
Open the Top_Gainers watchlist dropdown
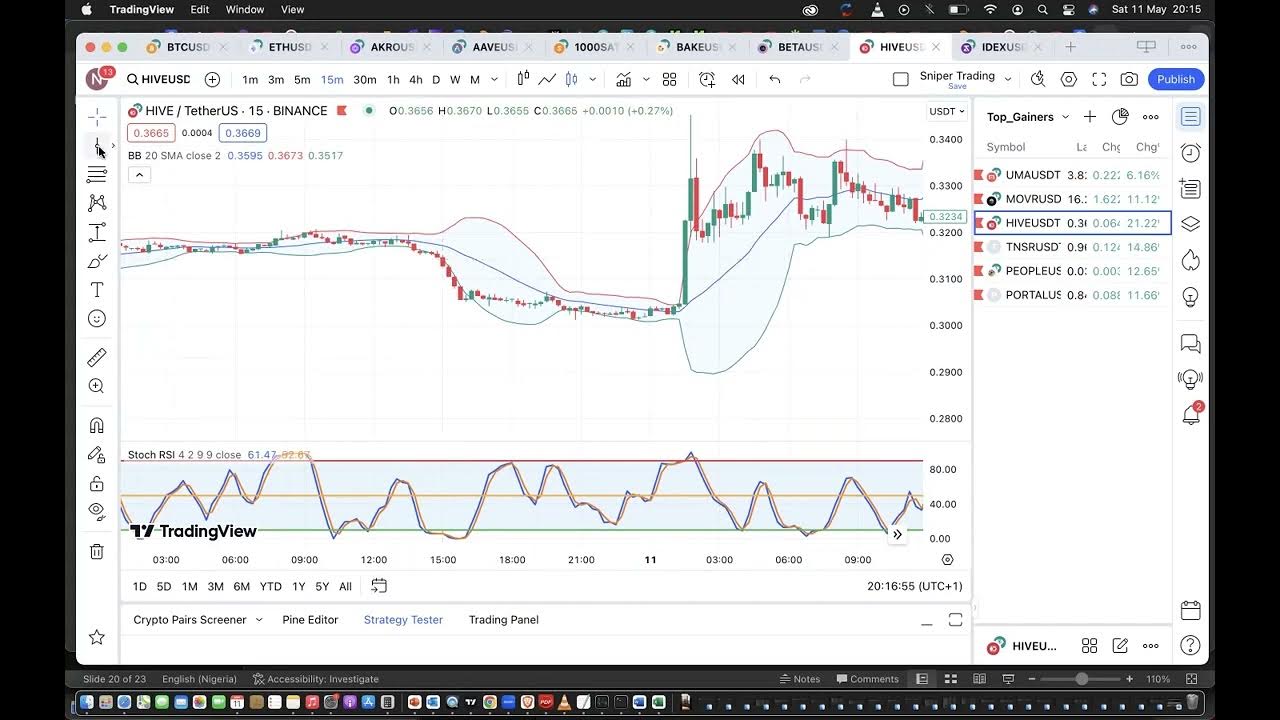pyautogui.click(x=1028, y=117)
